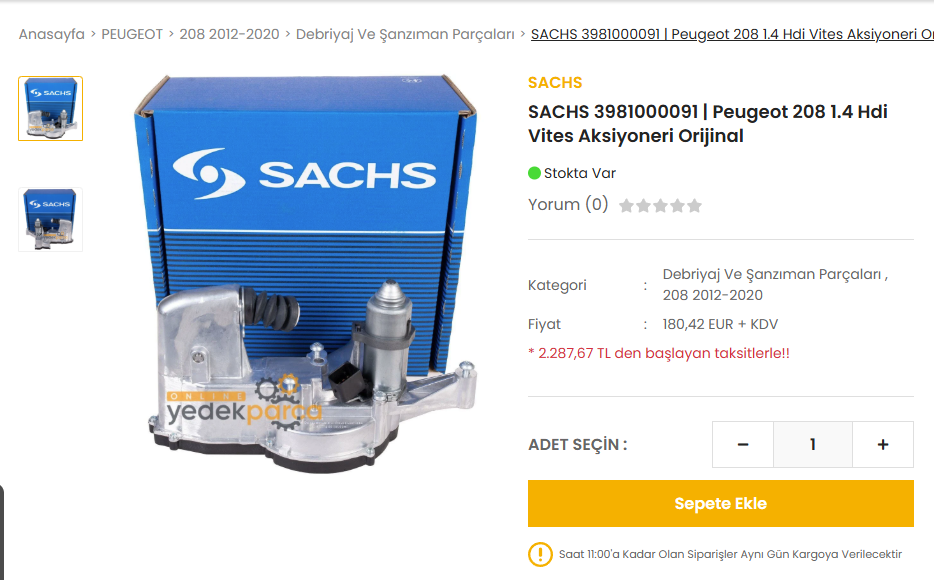Click the main product image
934x580 pixels.
point(305,274)
